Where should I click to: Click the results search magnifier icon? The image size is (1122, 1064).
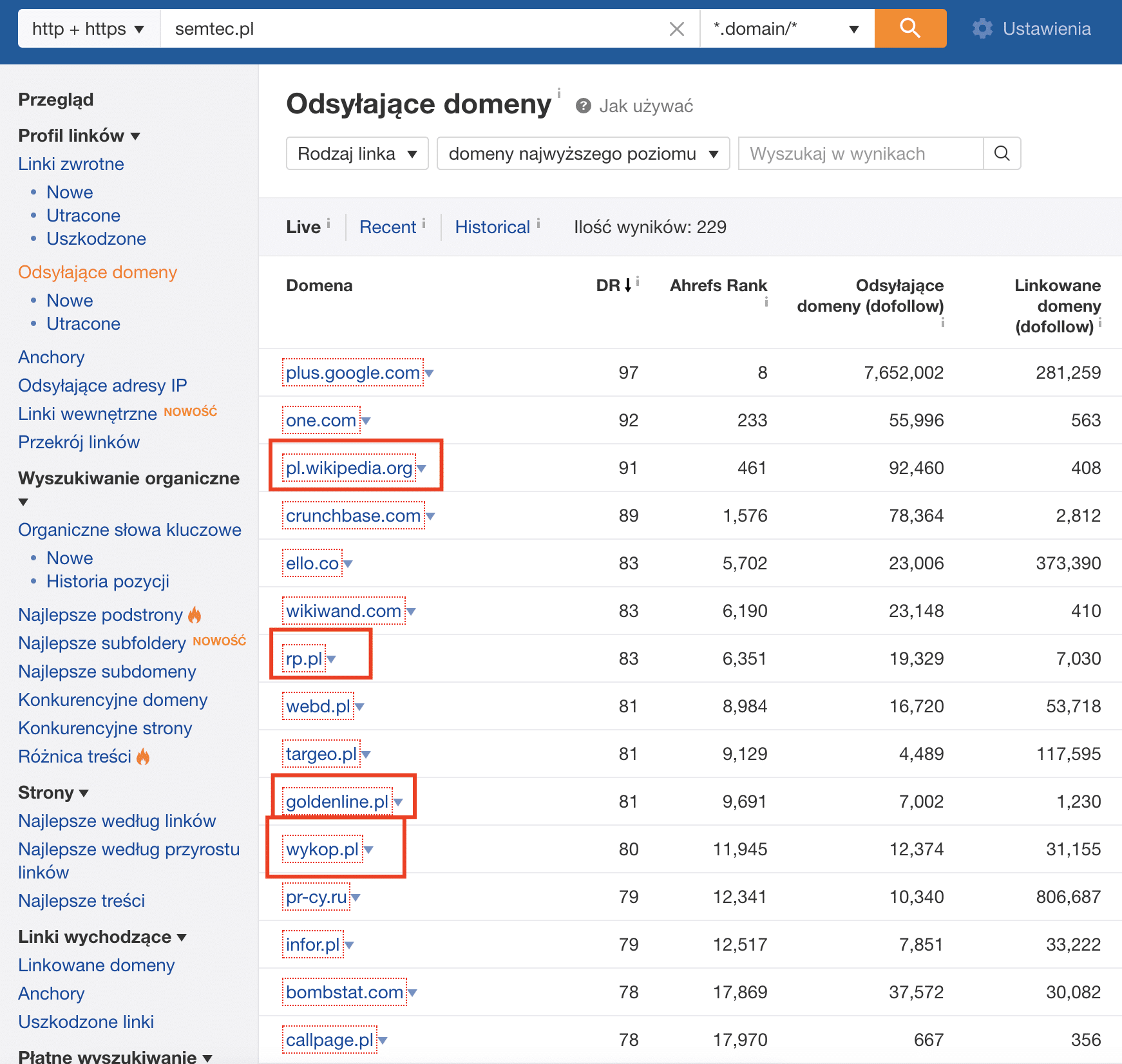(1002, 153)
